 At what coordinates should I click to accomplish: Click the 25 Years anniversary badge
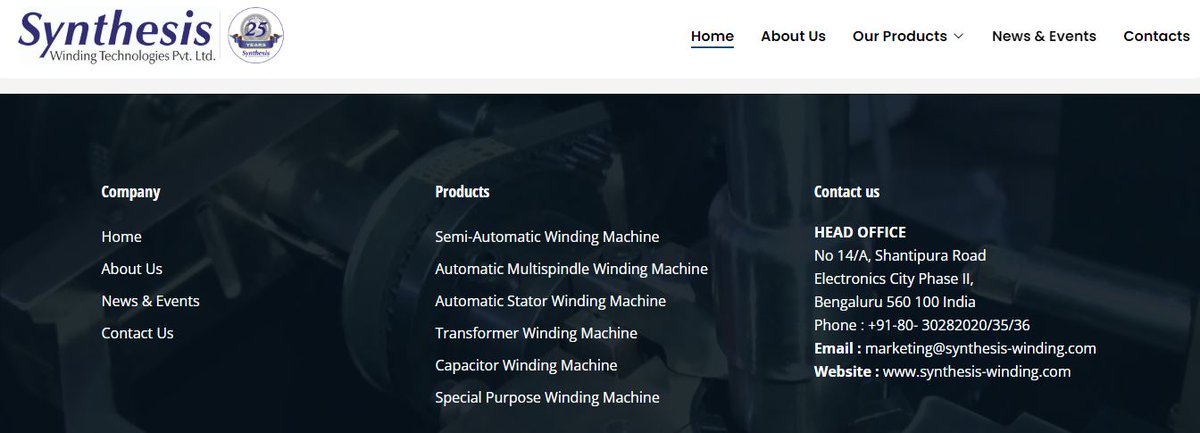(x=256, y=36)
